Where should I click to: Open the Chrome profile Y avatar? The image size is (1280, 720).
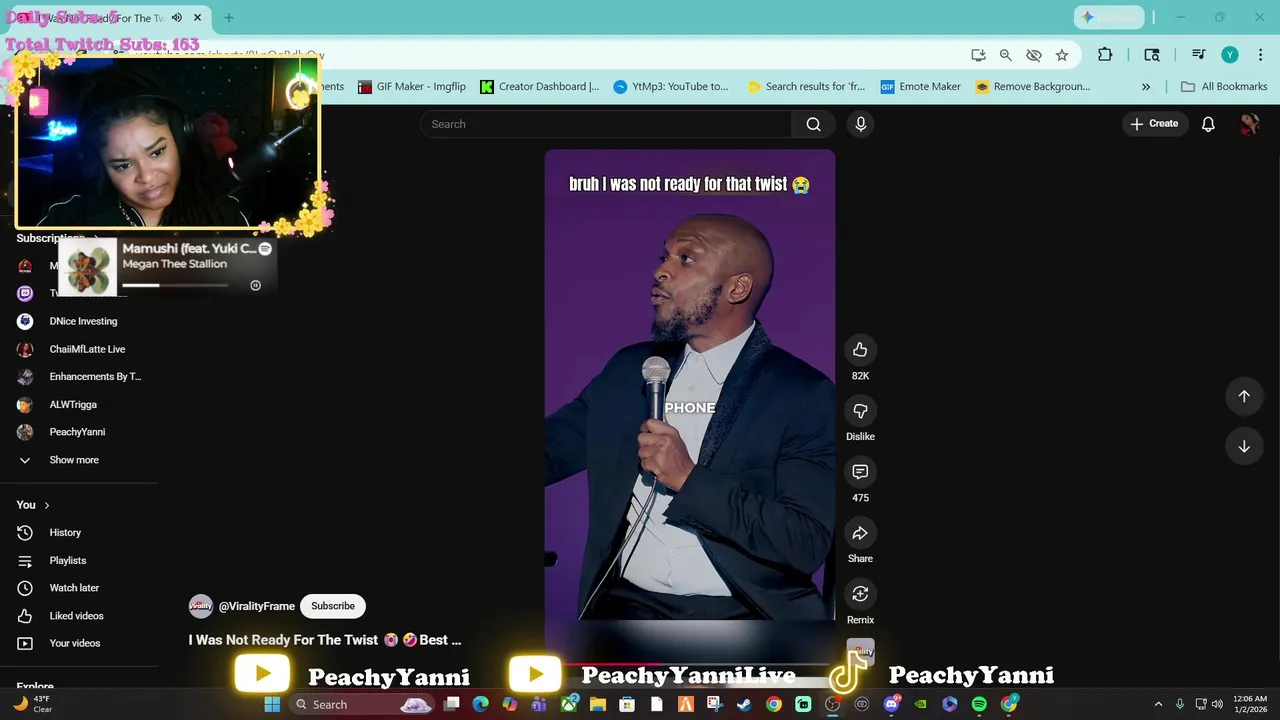click(x=1230, y=55)
